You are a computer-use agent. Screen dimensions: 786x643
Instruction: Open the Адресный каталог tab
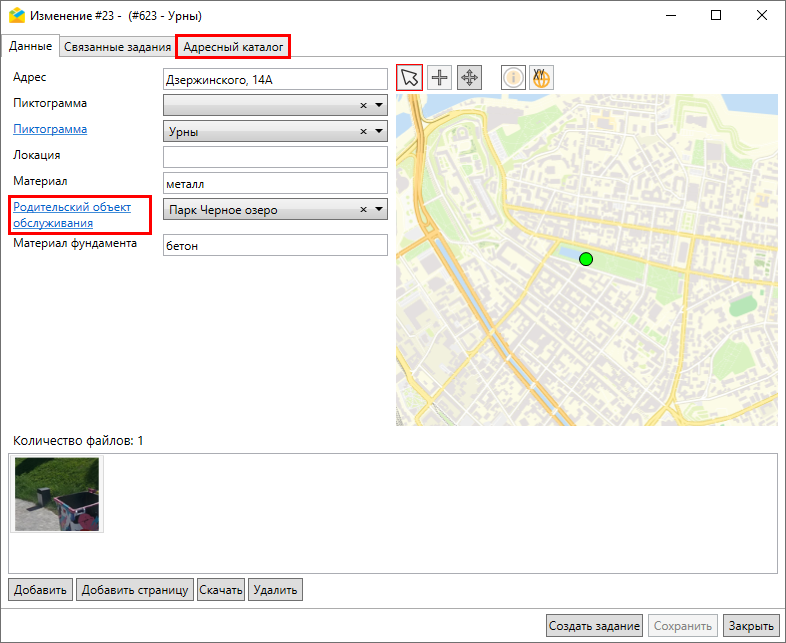232,47
